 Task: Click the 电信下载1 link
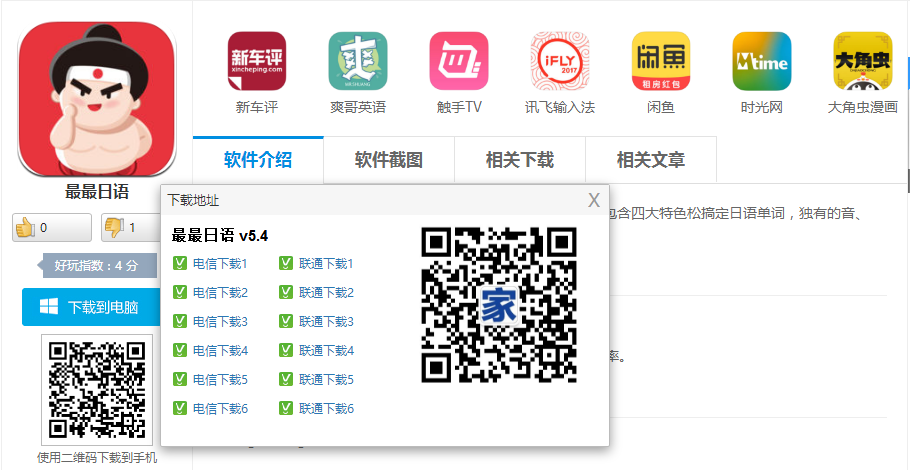coord(221,264)
